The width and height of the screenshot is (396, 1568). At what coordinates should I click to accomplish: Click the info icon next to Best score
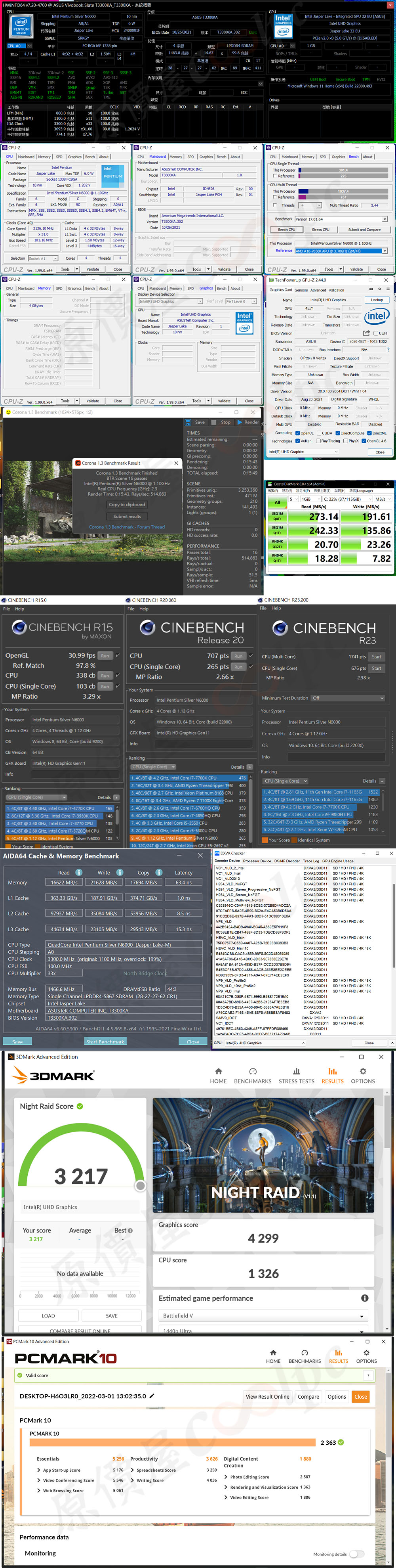(x=130, y=1230)
